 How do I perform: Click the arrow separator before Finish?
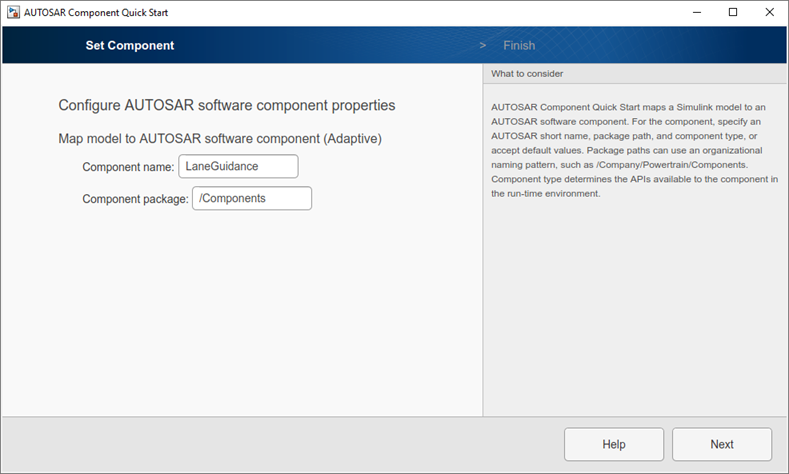click(x=483, y=46)
